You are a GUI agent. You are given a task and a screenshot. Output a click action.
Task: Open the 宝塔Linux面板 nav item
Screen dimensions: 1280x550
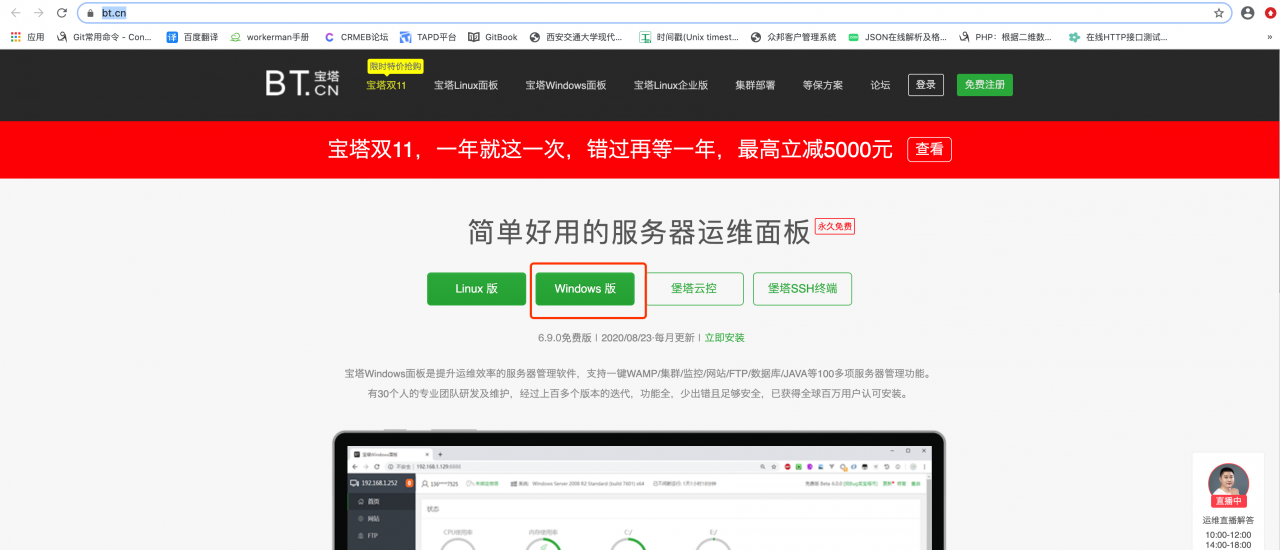(x=466, y=85)
